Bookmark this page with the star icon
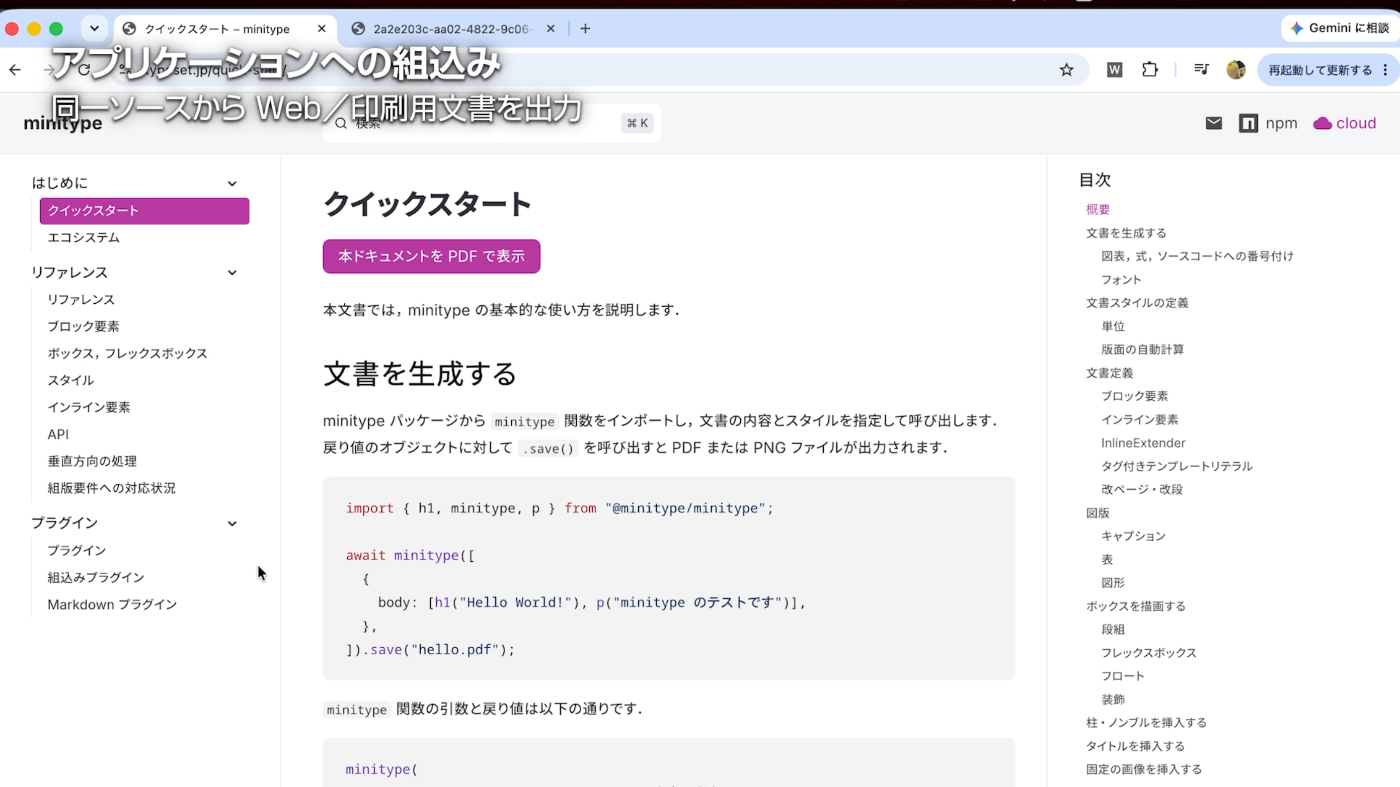1400x787 pixels. 1067,70
